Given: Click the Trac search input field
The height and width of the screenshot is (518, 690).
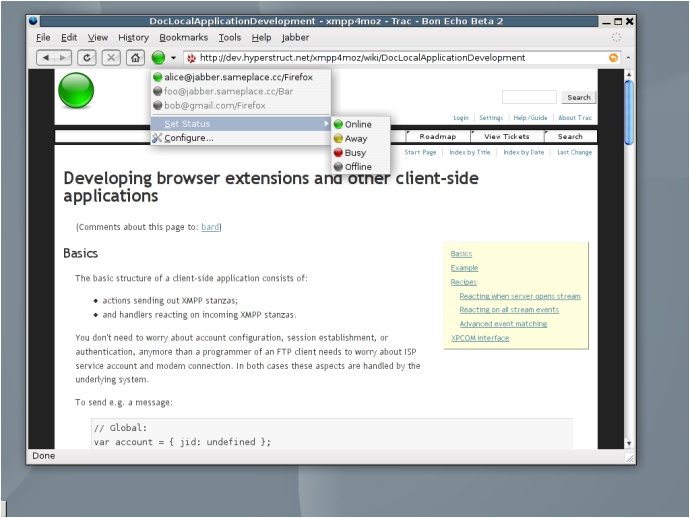Looking at the screenshot, I should click(529, 97).
